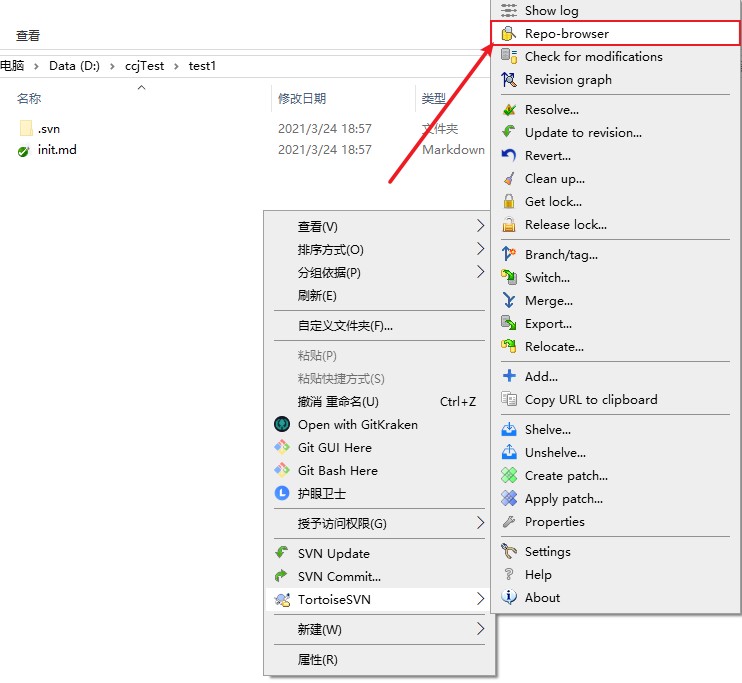Click the GitKraken icon in context menu
Viewport: 742px width, 683px height.
click(x=281, y=425)
